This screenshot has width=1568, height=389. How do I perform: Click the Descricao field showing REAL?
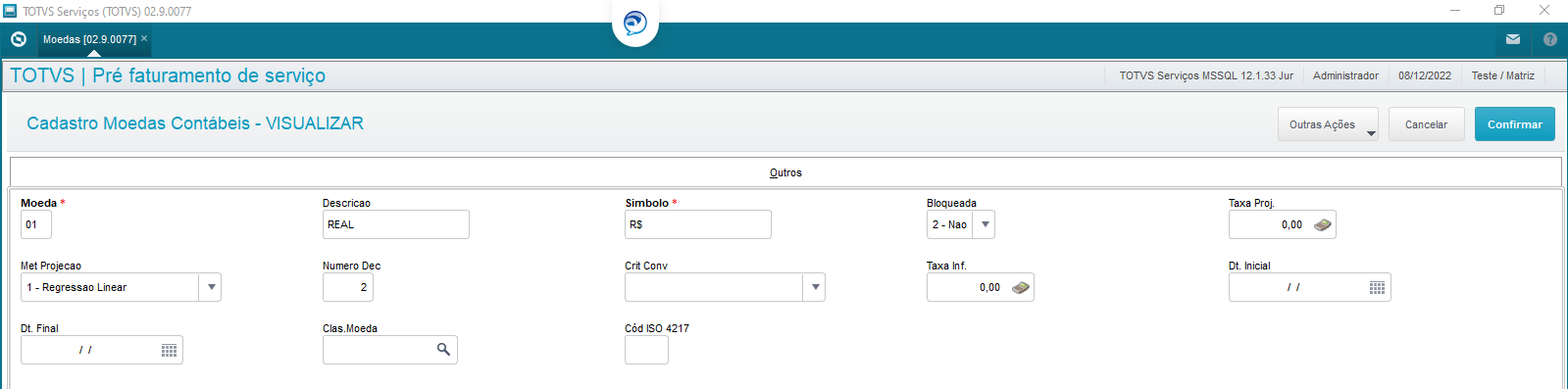396,224
